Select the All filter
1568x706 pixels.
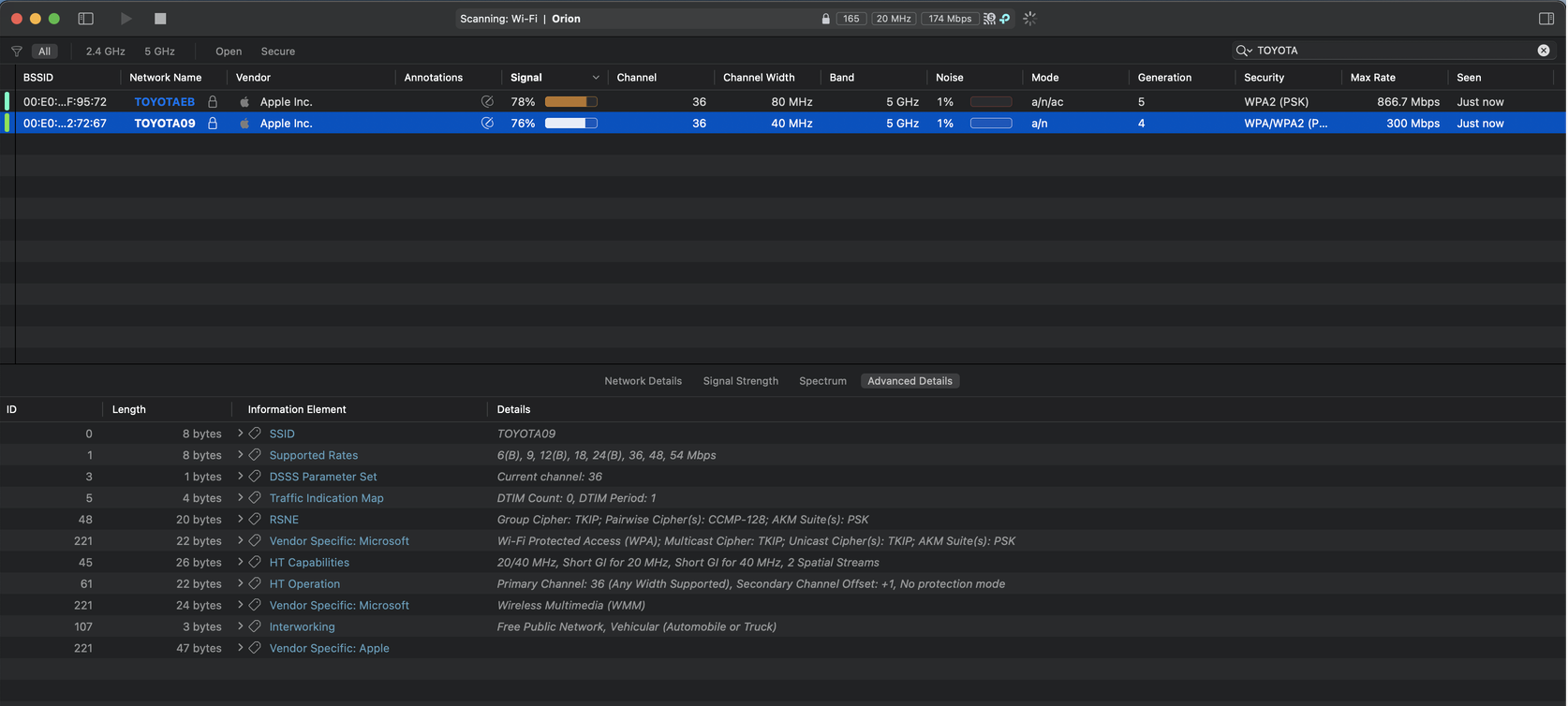44,51
